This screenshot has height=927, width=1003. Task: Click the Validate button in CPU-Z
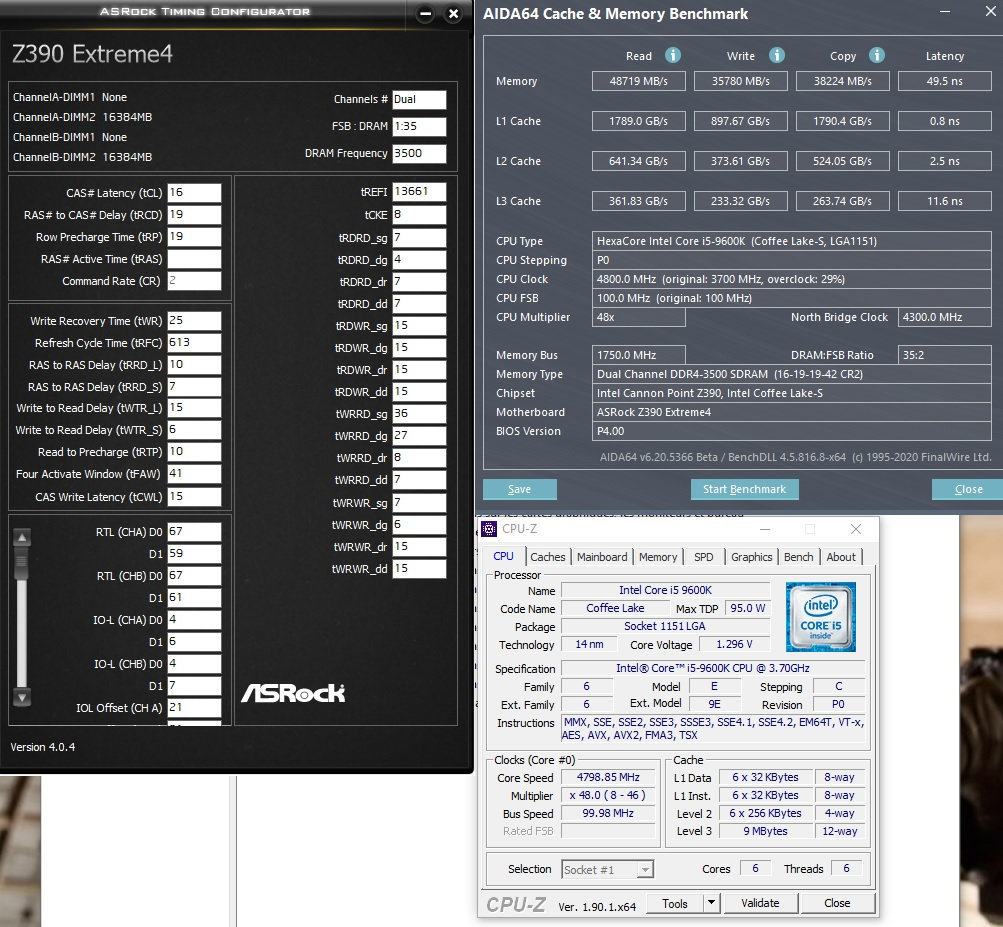point(760,903)
